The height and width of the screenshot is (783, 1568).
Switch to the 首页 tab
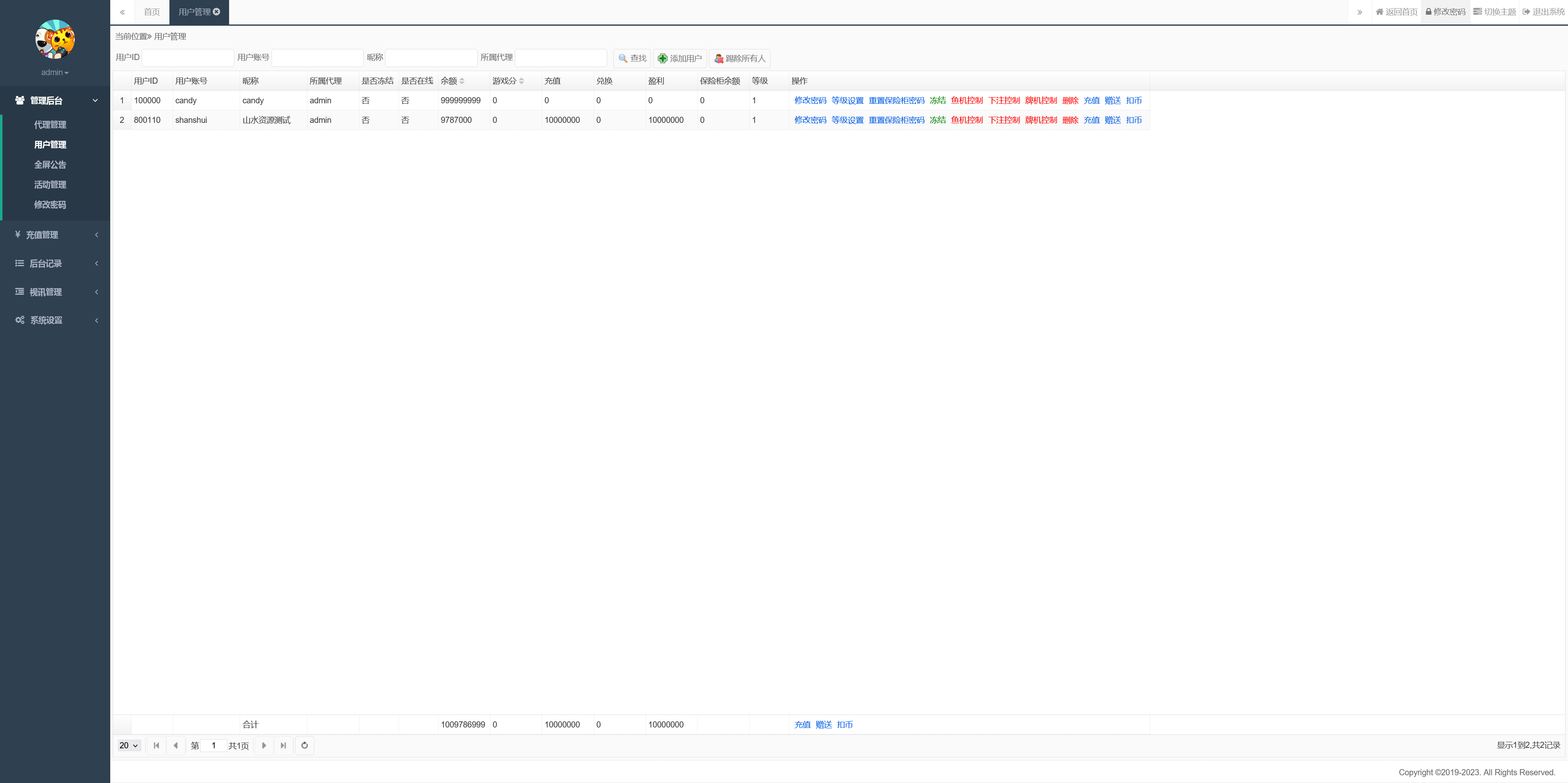[x=151, y=11]
